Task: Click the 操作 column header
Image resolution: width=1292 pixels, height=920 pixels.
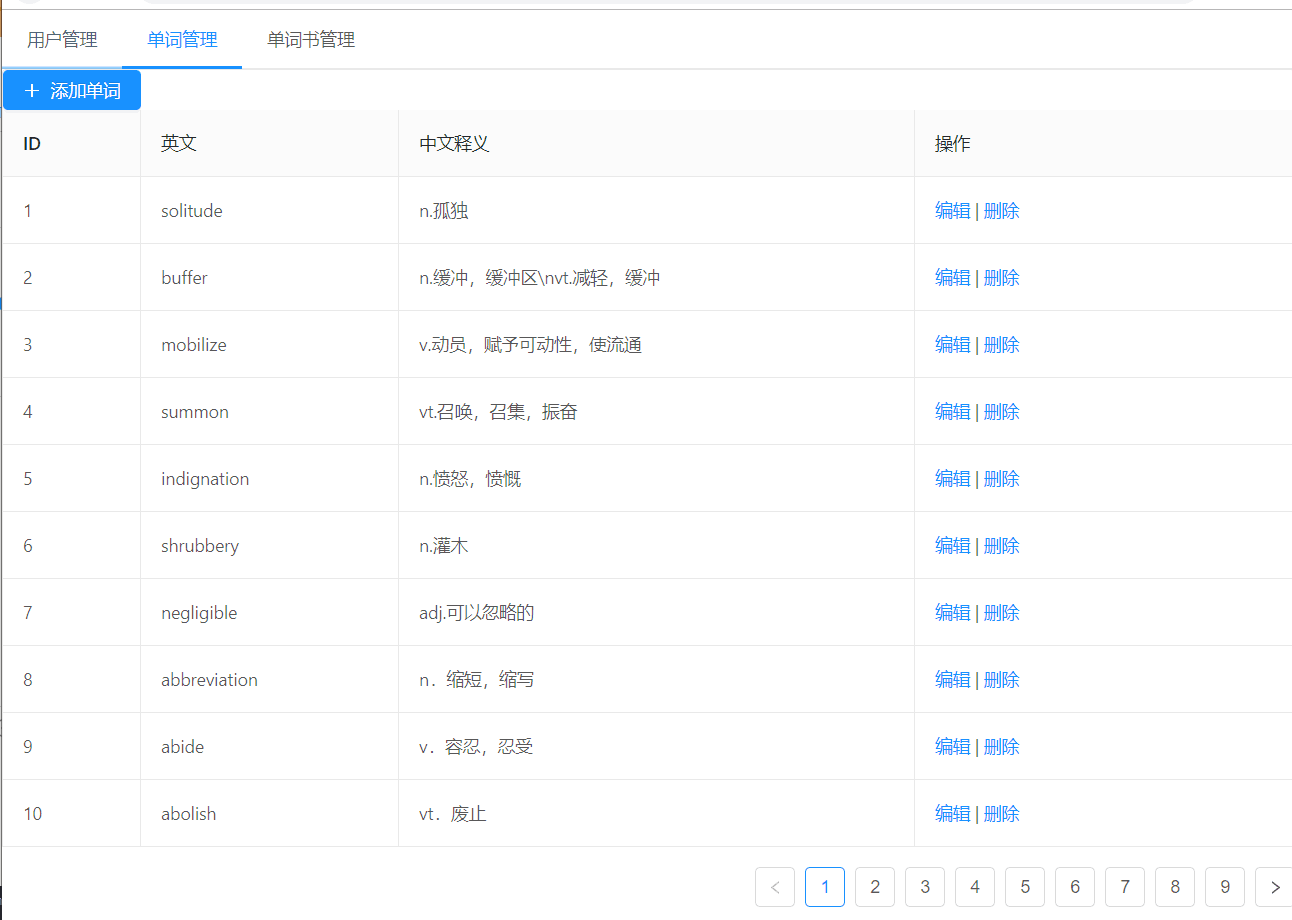Action: (1103, 144)
